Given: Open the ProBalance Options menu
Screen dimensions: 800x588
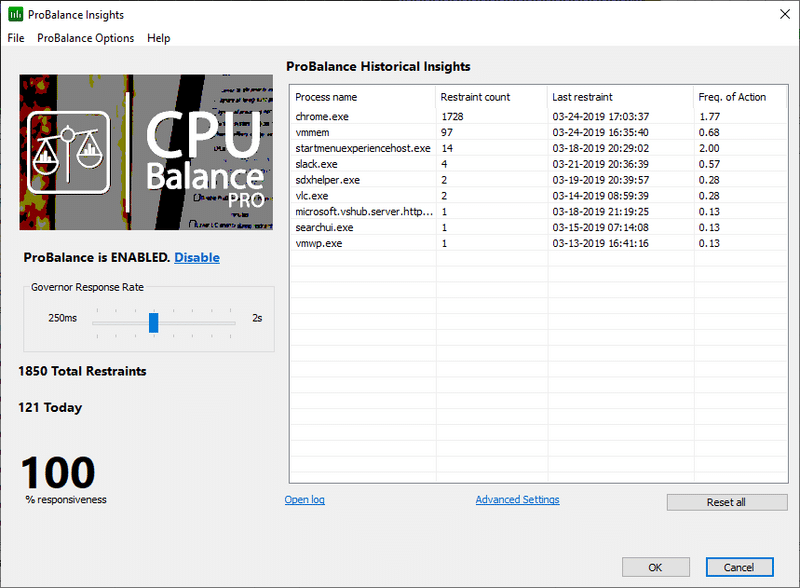Looking at the screenshot, I should (x=85, y=38).
